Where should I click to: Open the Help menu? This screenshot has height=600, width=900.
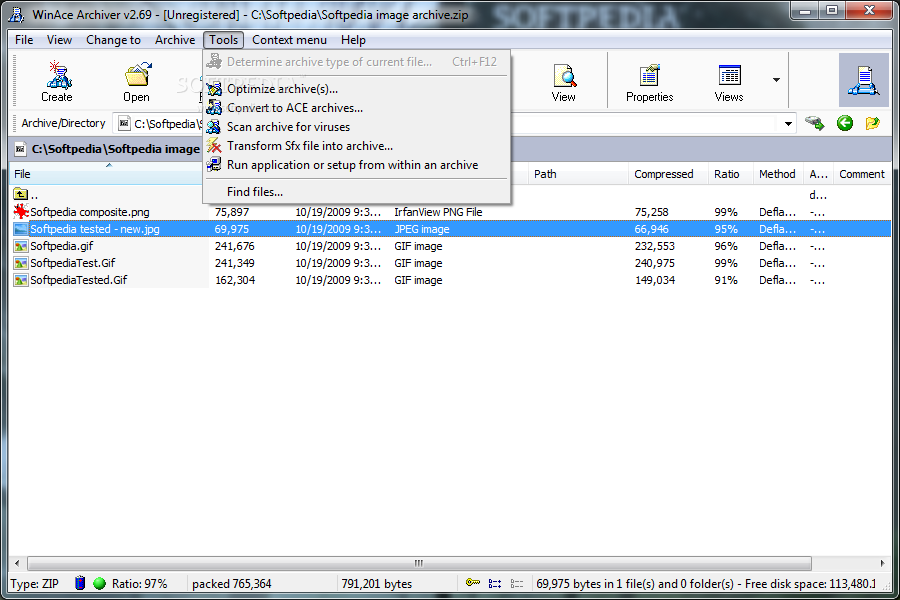pyautogui.click(x=353, y=40)
